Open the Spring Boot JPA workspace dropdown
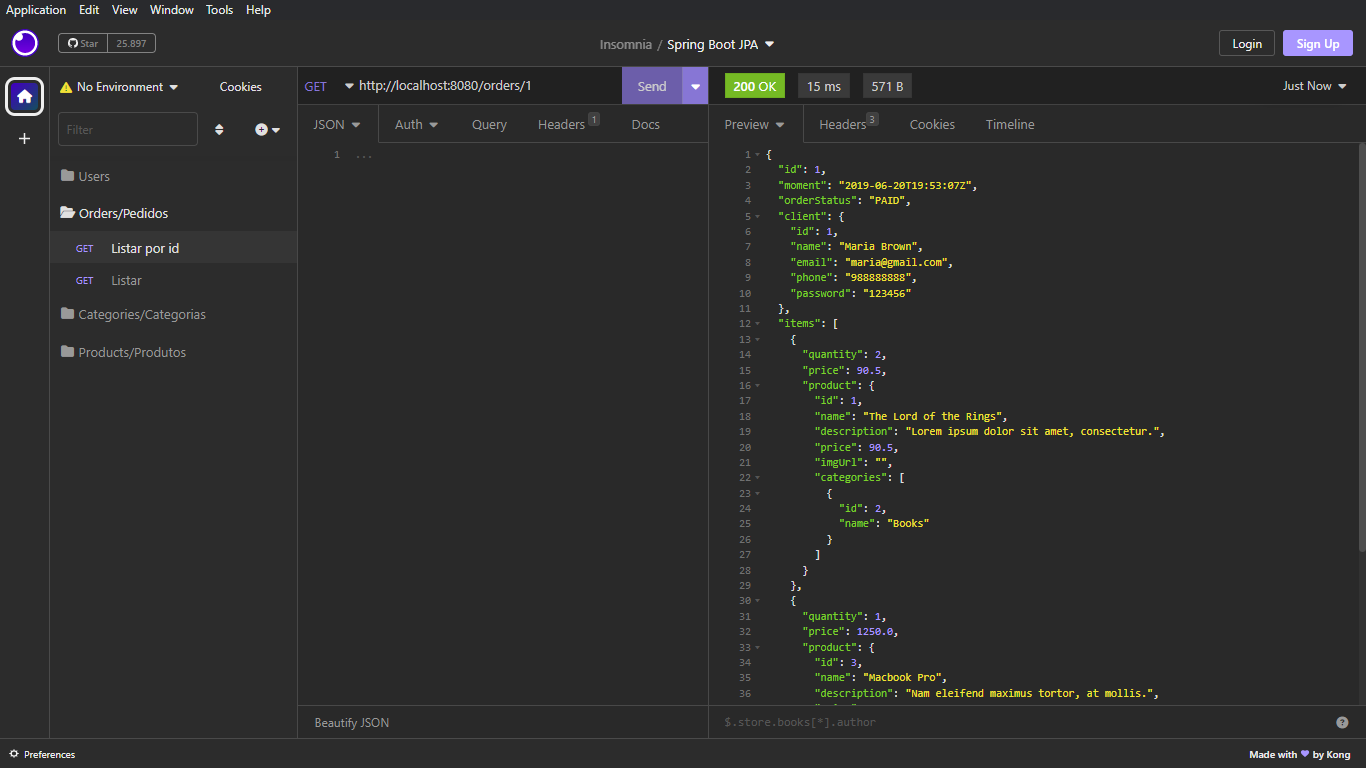The width and height of the screenshot is (1366, 768). (x=721, y=44)
